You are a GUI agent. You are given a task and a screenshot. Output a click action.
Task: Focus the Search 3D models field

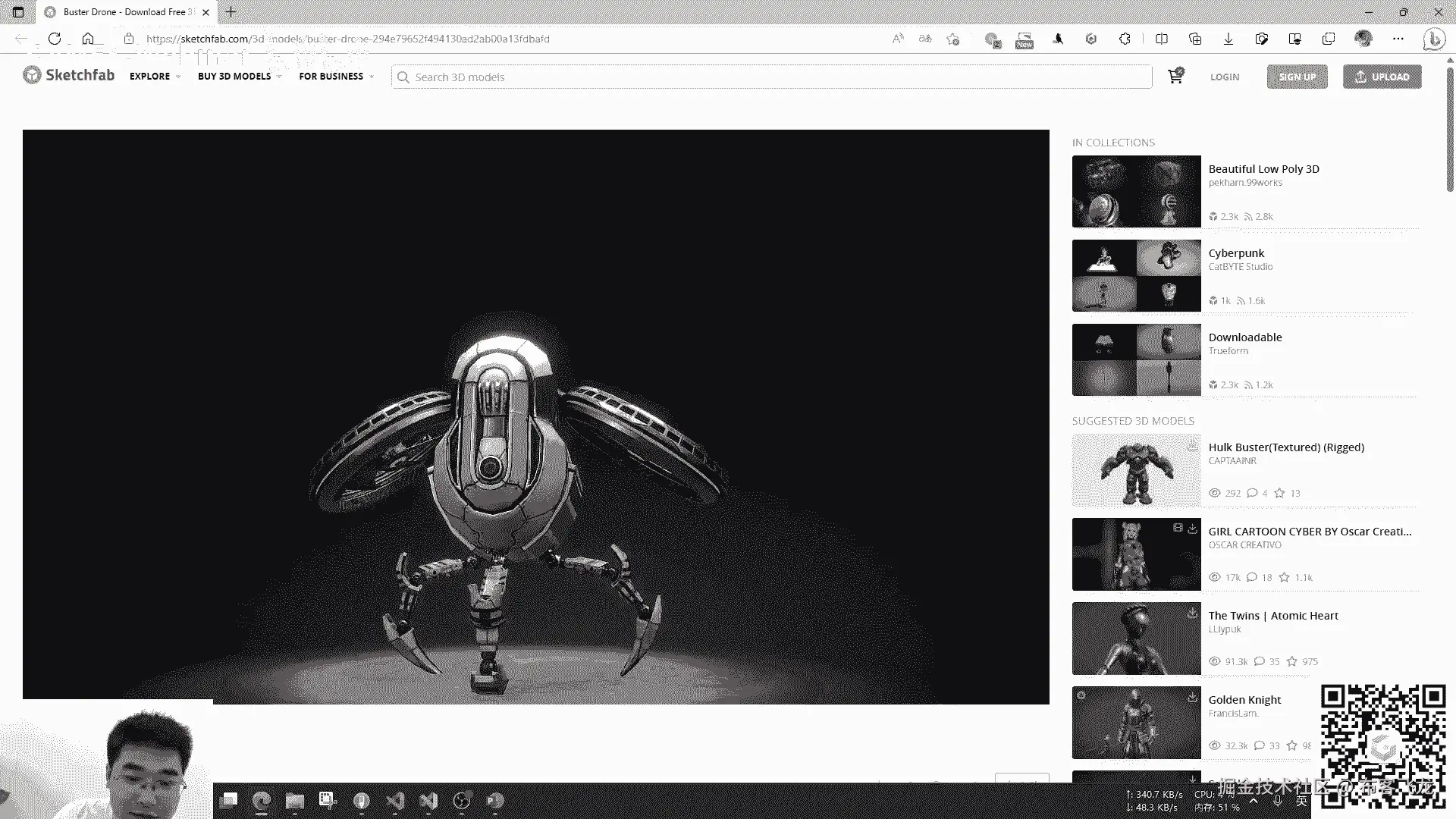773,77
